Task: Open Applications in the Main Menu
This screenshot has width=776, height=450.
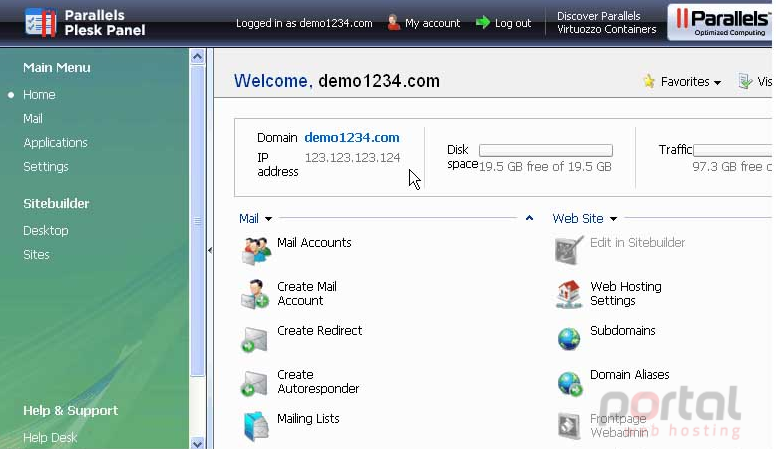Action: [55, 143]
